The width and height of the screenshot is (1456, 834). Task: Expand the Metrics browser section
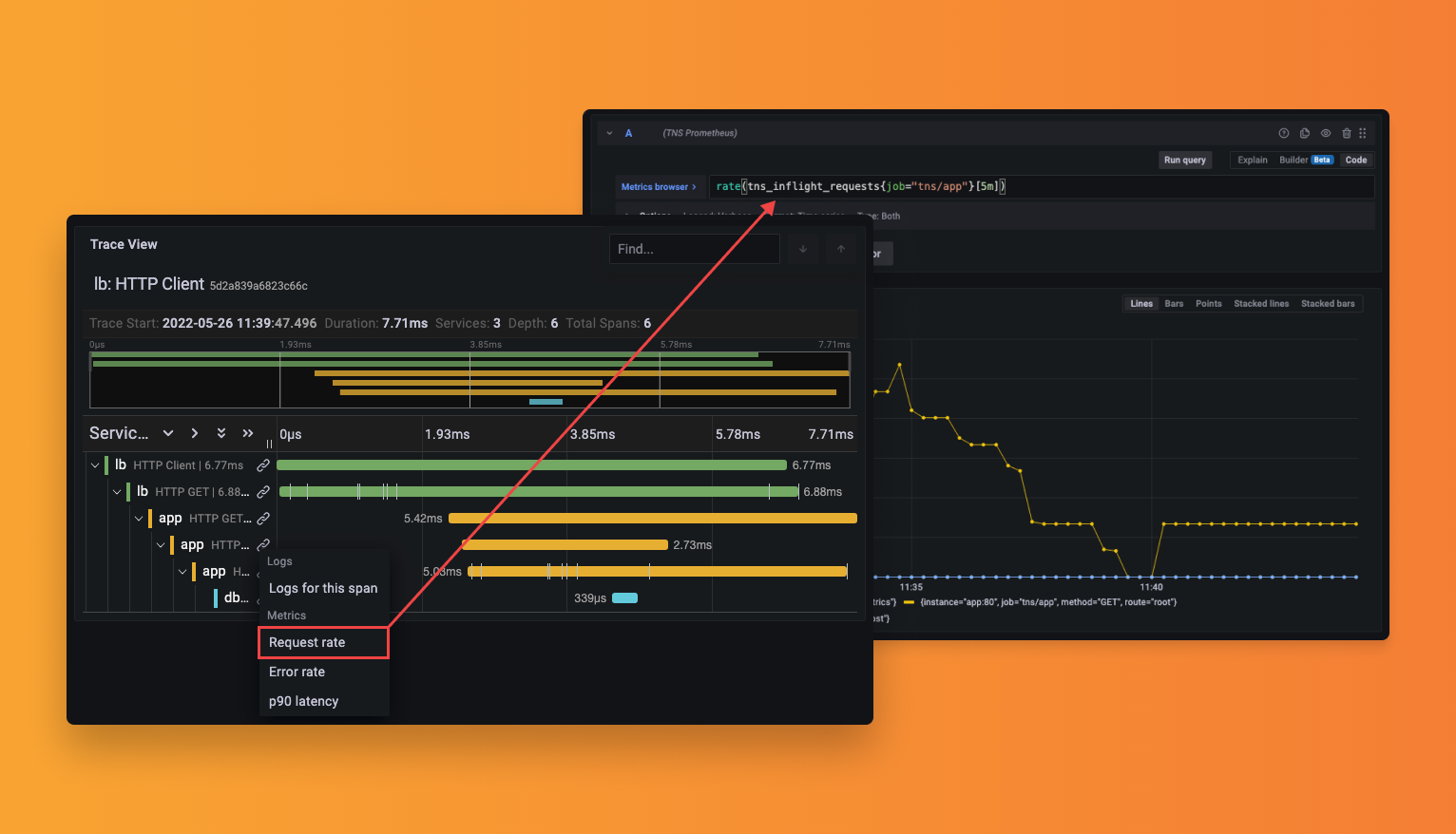pos(658,186)
